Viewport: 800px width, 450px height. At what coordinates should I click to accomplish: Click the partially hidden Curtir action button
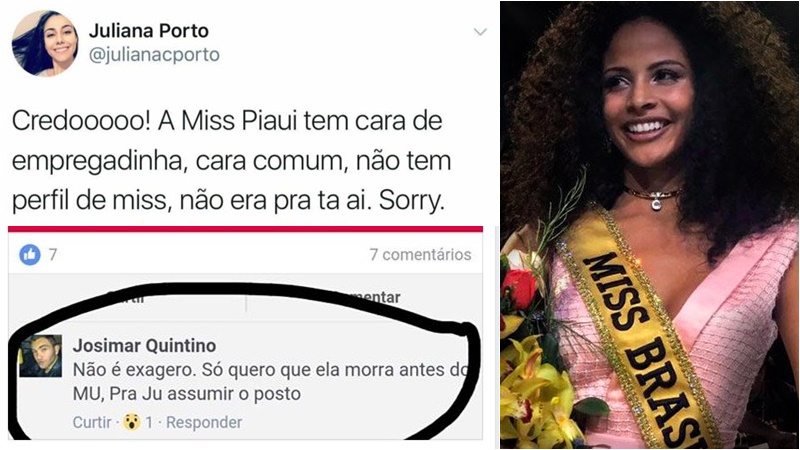[x=126, y=297]
